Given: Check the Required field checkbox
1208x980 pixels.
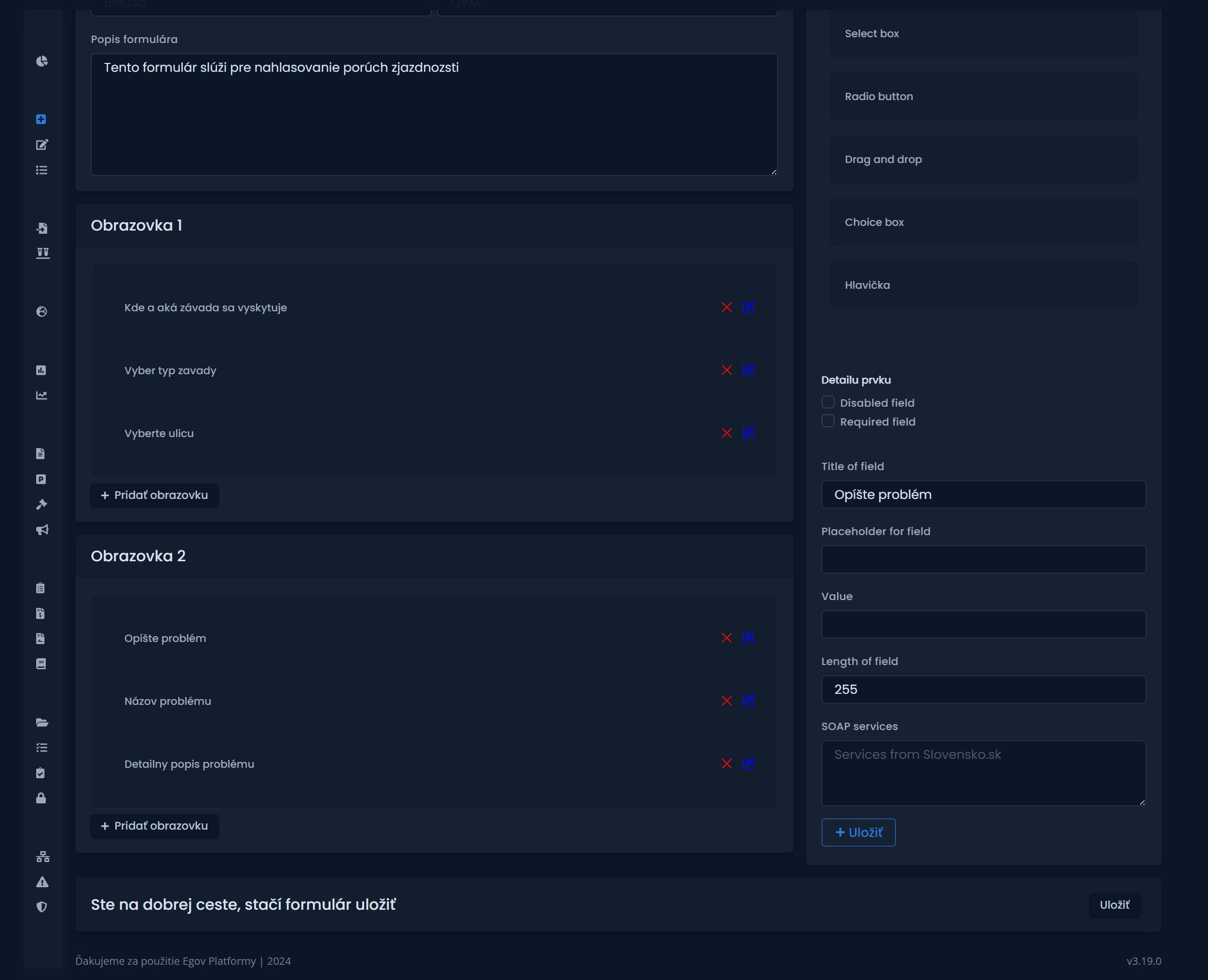Looking at the screenshot, I should click(828, 421).
